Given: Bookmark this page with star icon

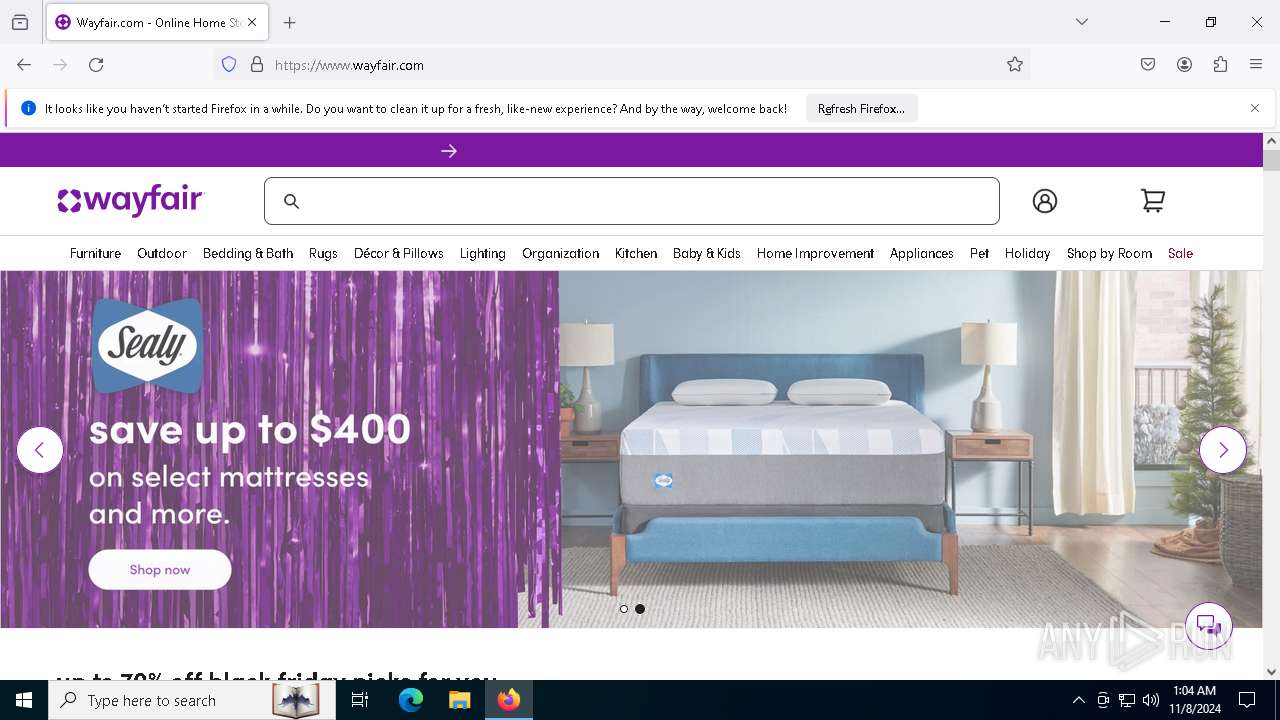Looking at the screenshot, I should [x=1015, y=65].
